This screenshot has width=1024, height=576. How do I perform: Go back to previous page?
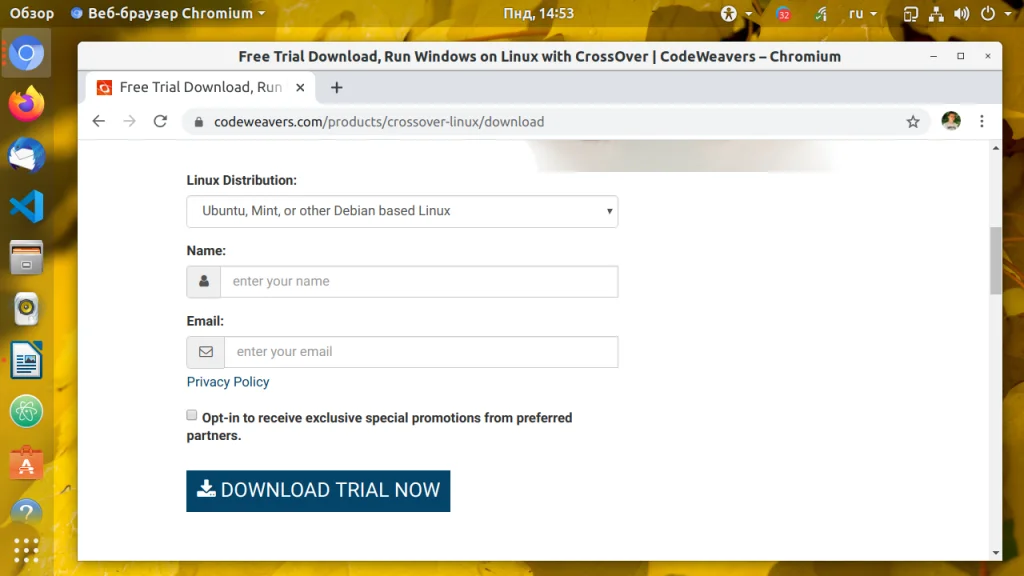[99, 121]
